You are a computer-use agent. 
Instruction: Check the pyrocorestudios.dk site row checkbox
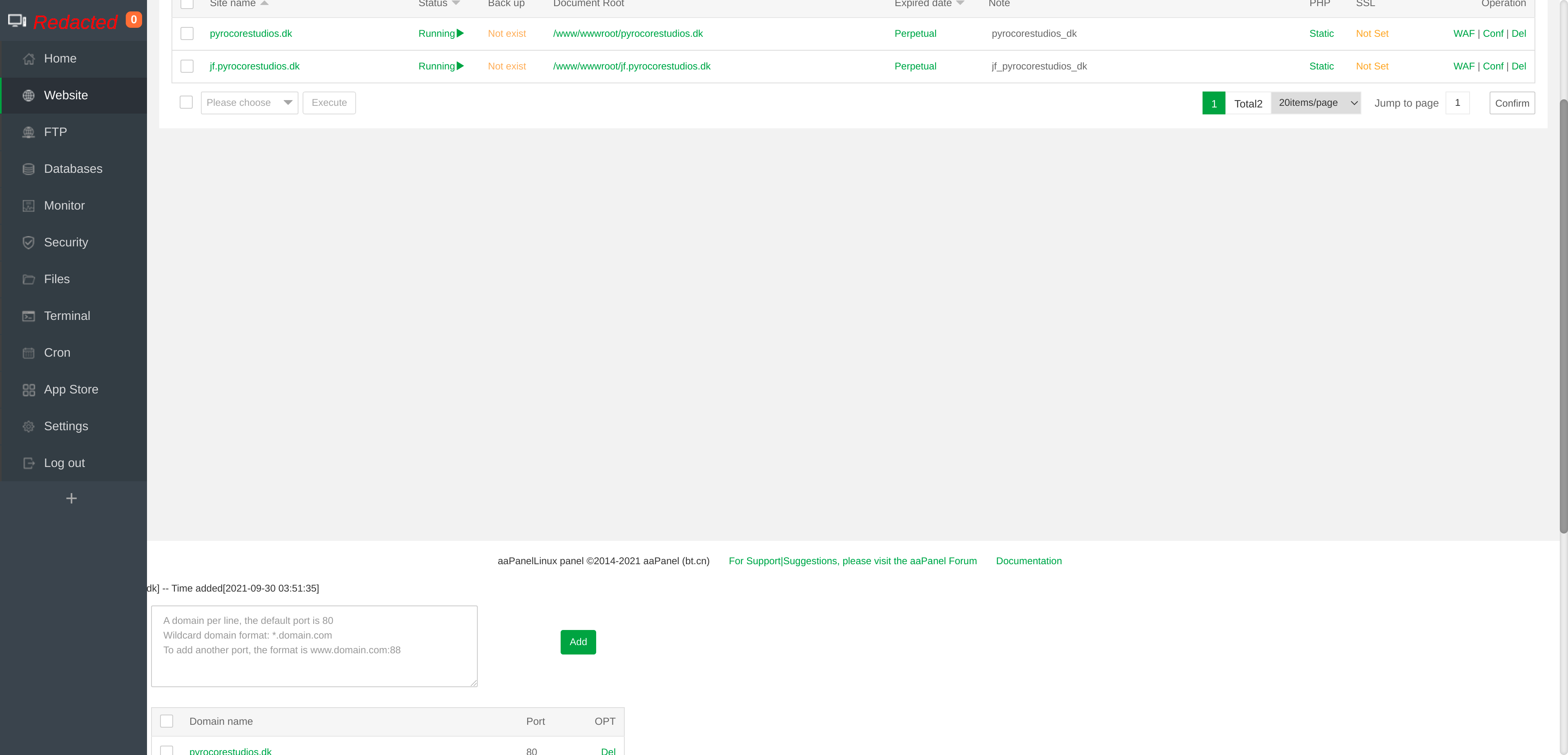[187, 34]
